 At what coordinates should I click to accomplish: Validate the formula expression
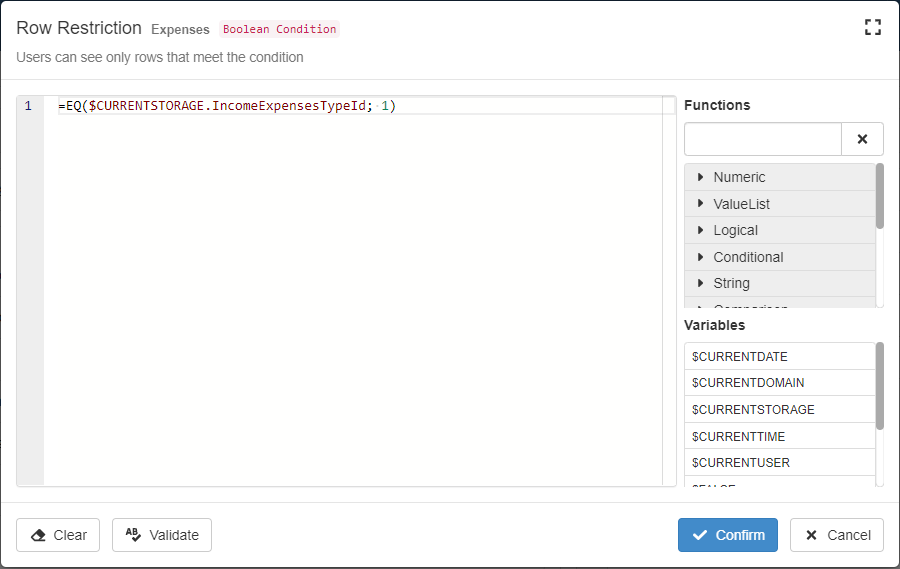pos(162,535)
